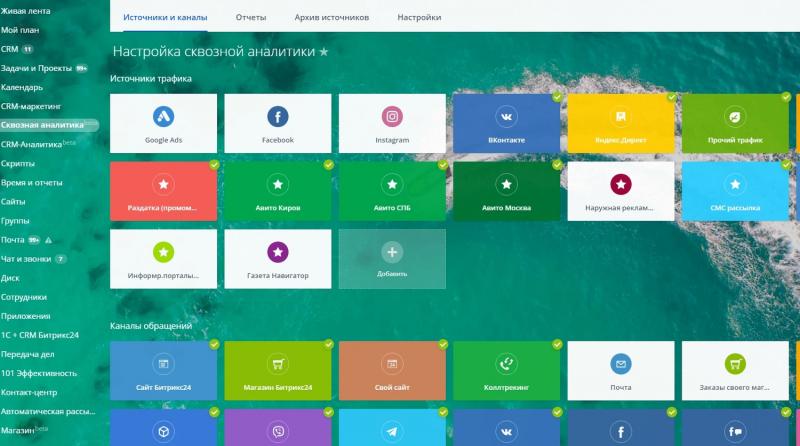Star the Настройка сквозной аналитики page
Image resolution: width=800 pixels, height=446 pixels.
[x=323, y=52]
